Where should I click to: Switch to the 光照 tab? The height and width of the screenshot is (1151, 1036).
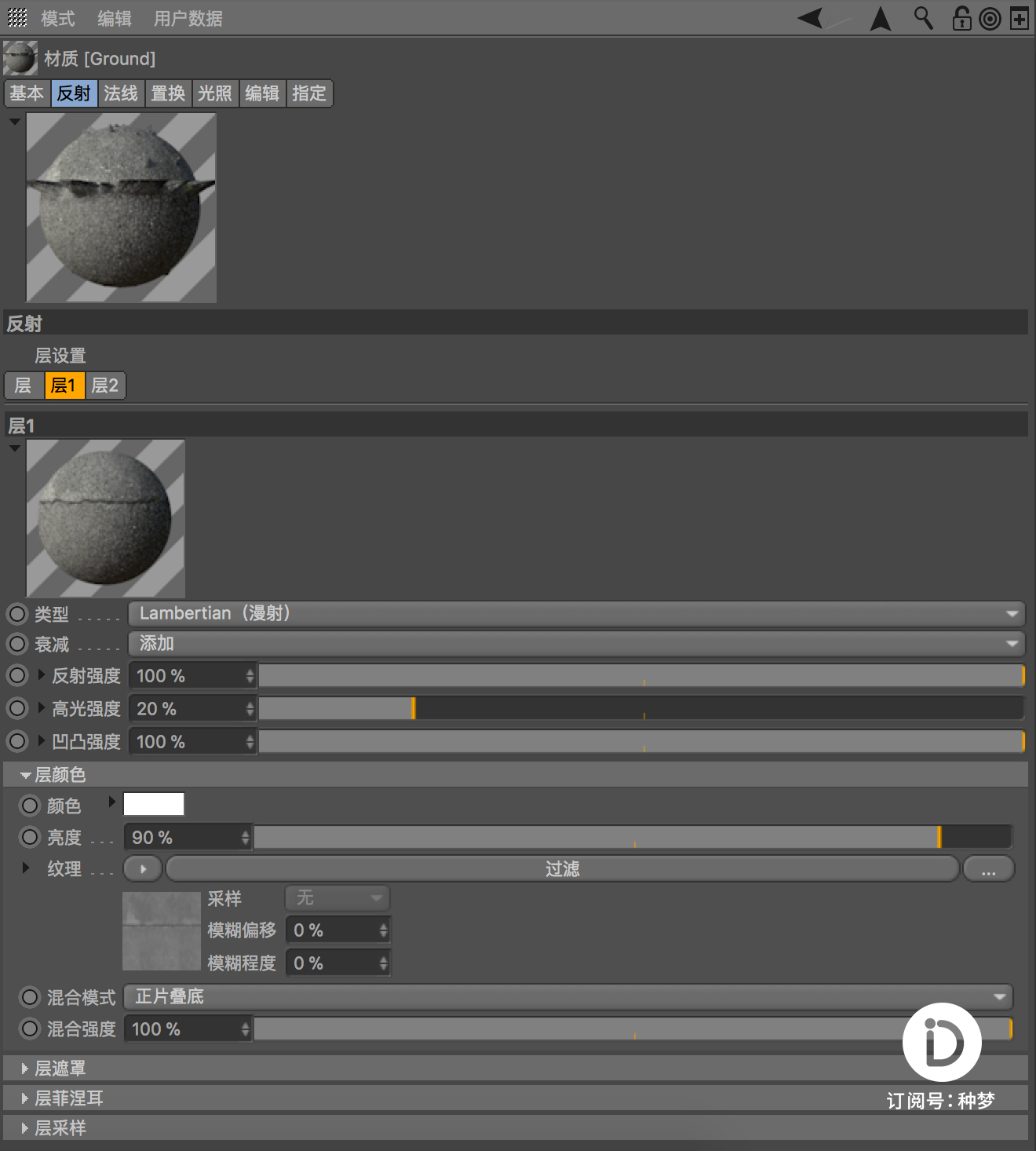coord(215,93)
